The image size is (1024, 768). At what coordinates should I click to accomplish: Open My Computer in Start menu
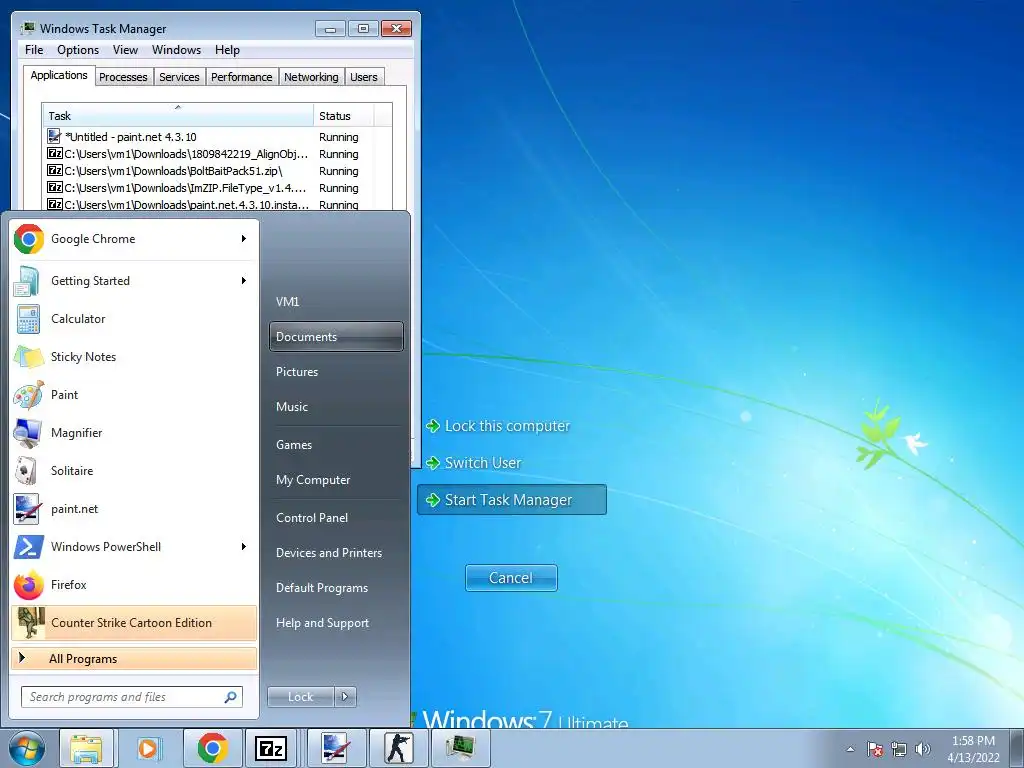[x=336, y=480]
